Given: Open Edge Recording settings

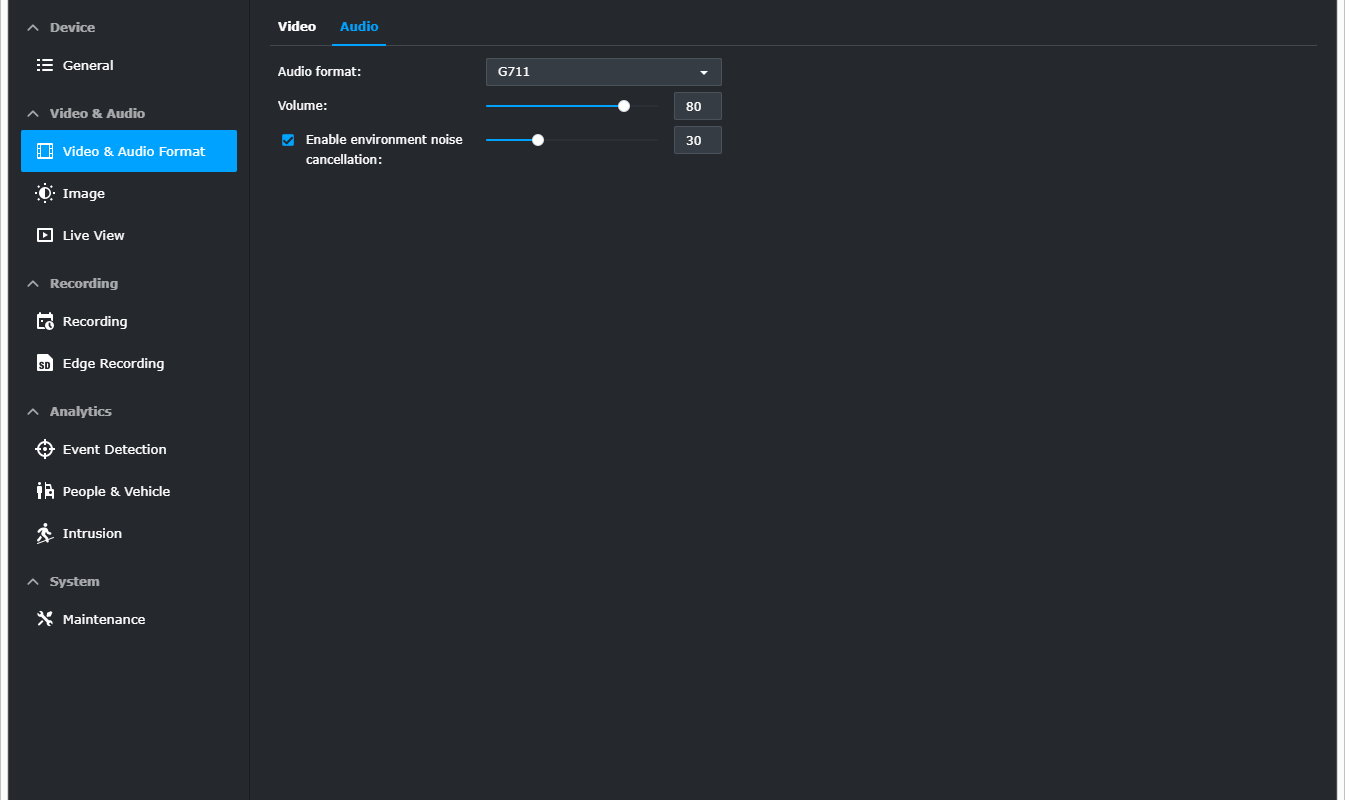Looking at the screenshot, I should point(129,363).
